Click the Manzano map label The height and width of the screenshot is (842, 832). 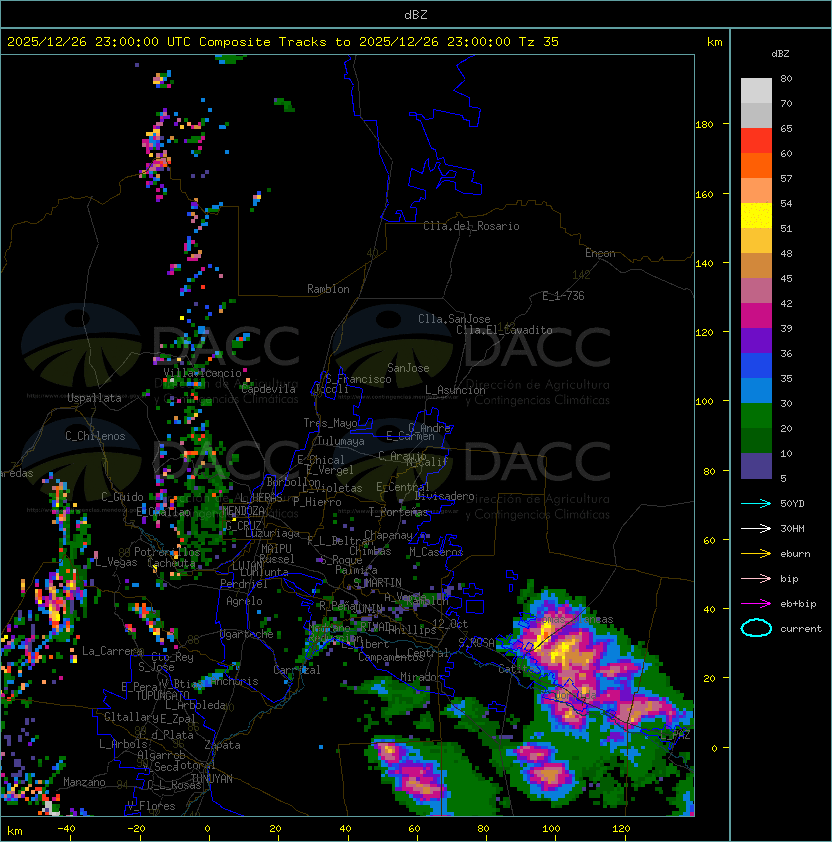84,782
